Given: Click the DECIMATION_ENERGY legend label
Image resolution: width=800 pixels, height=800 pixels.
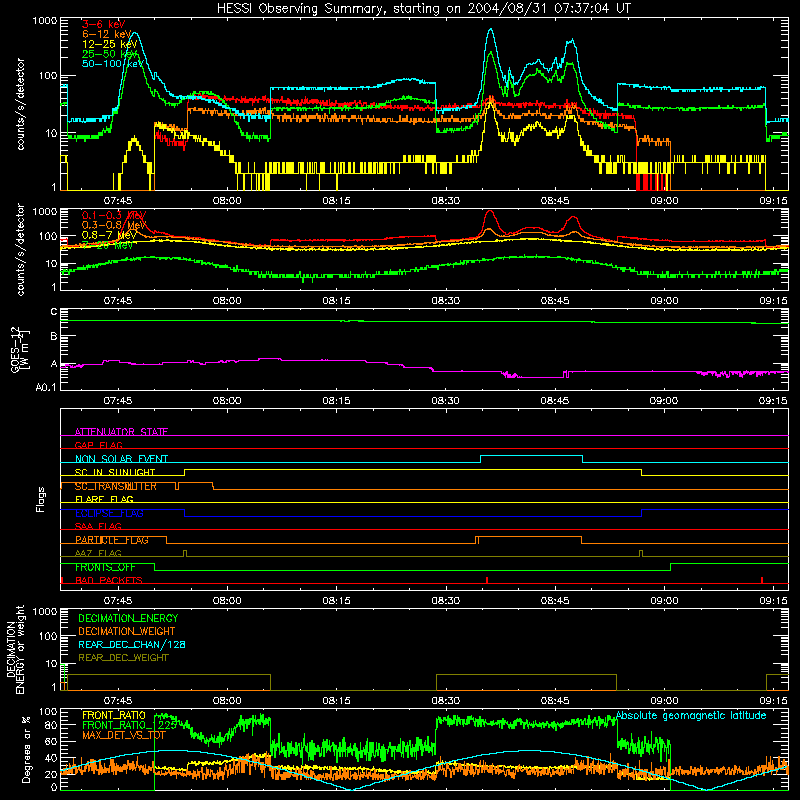Looking at the screenshot, I should coord(128,618).
